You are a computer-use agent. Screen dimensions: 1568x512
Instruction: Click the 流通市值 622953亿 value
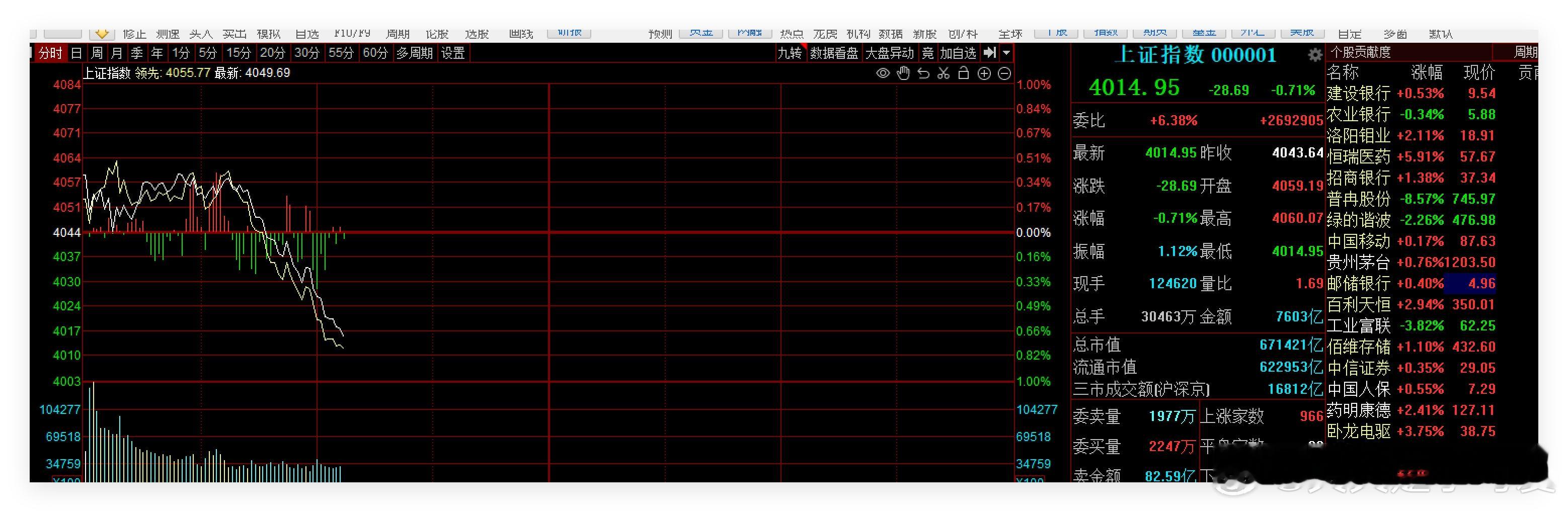(x=1291, y=367)
